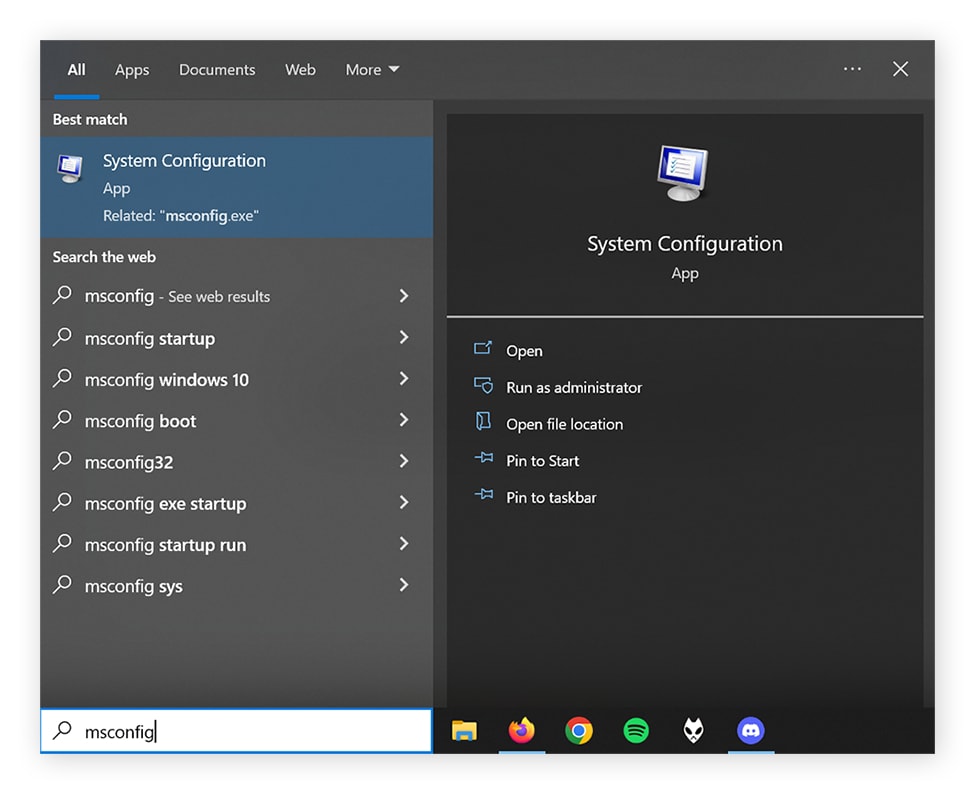Image resolution: width=974 pixels, height=794 pixels.
Task: Click the magnifier icon beside msconfig sys
Action: [x=62, y=585]
